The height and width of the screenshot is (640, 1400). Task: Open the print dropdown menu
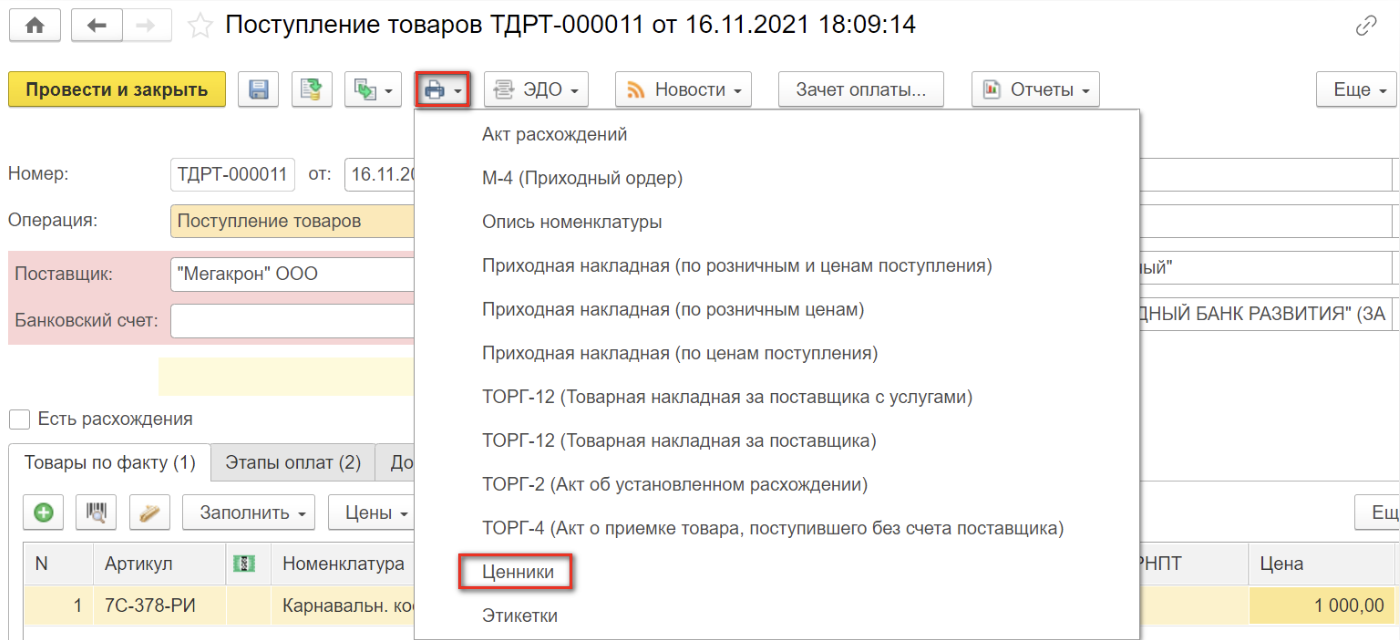(443, 90)
